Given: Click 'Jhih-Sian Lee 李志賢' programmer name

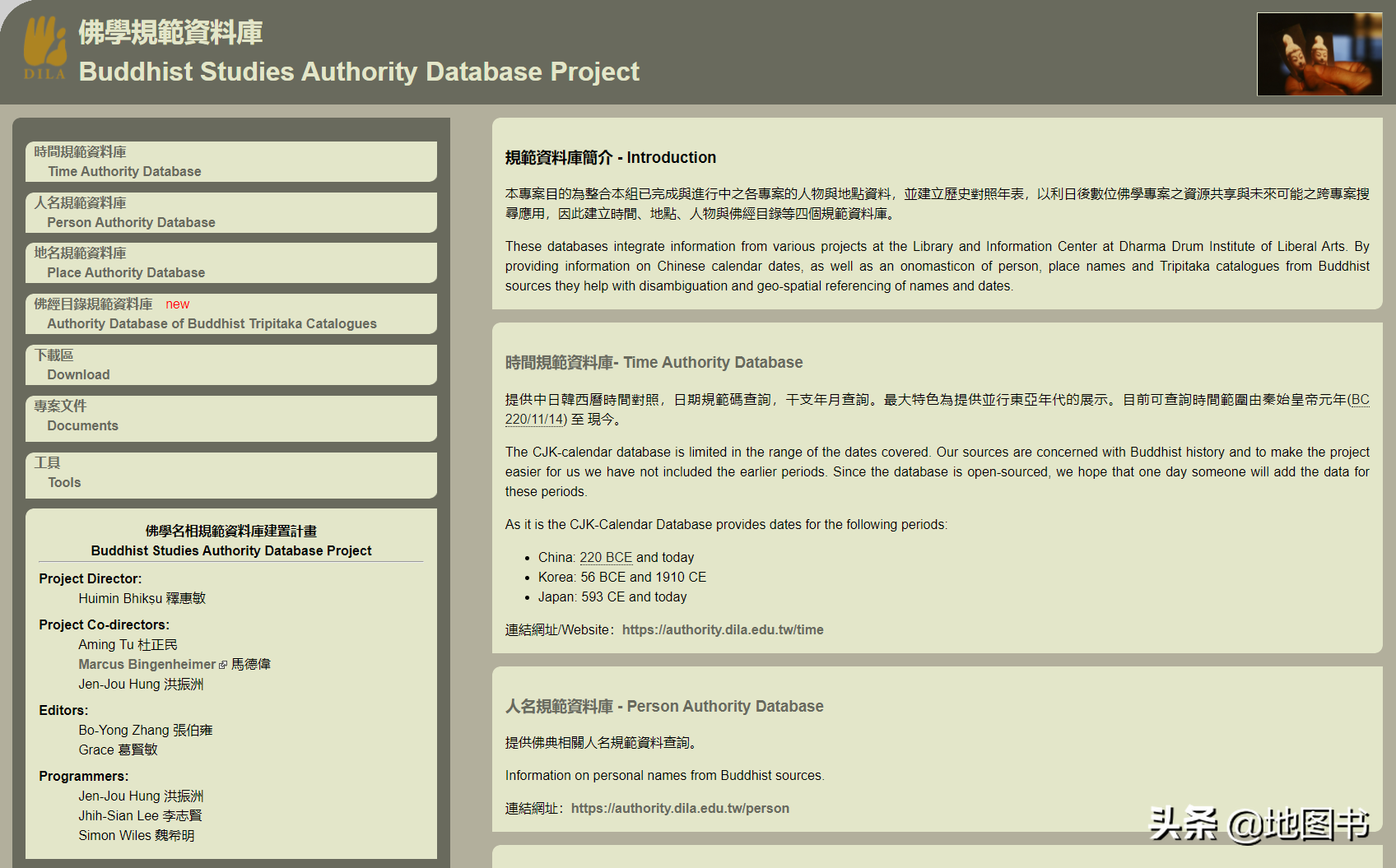Looking at the screenshot, I should point(140,815).
